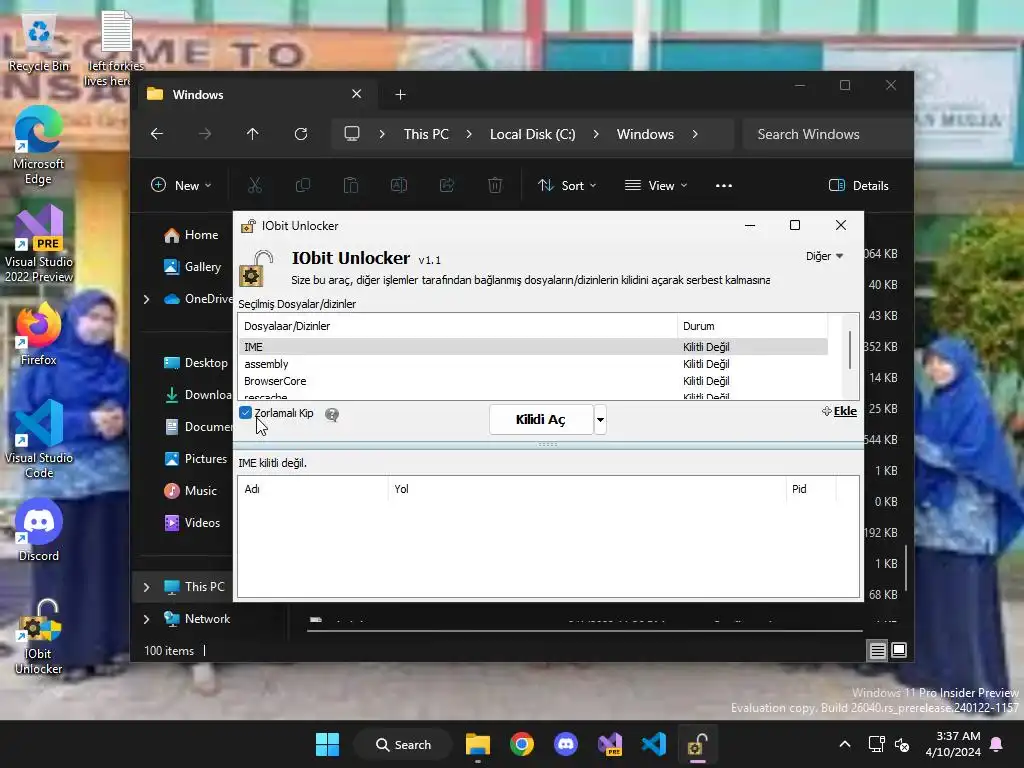The image size is (1024, 768).
Task: Click the Share icon in Explorer toolbar
Action: [447, 185]
